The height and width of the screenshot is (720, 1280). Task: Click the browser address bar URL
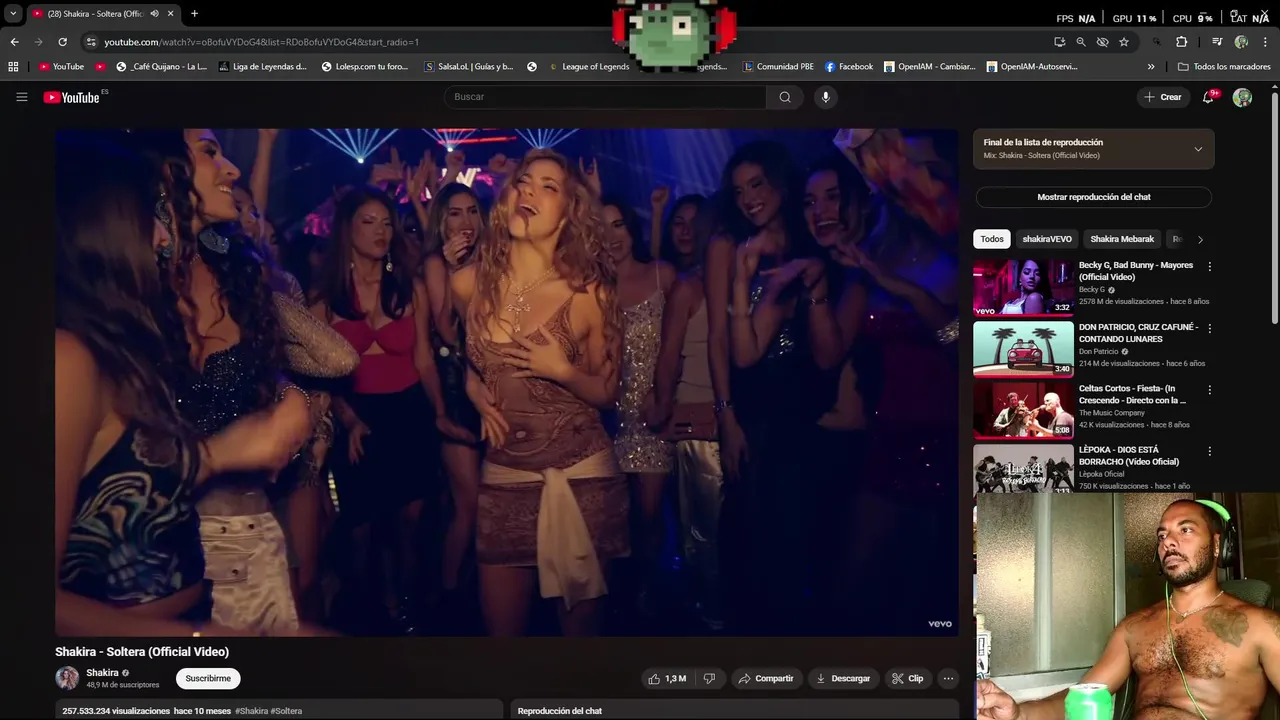[261, 42]
